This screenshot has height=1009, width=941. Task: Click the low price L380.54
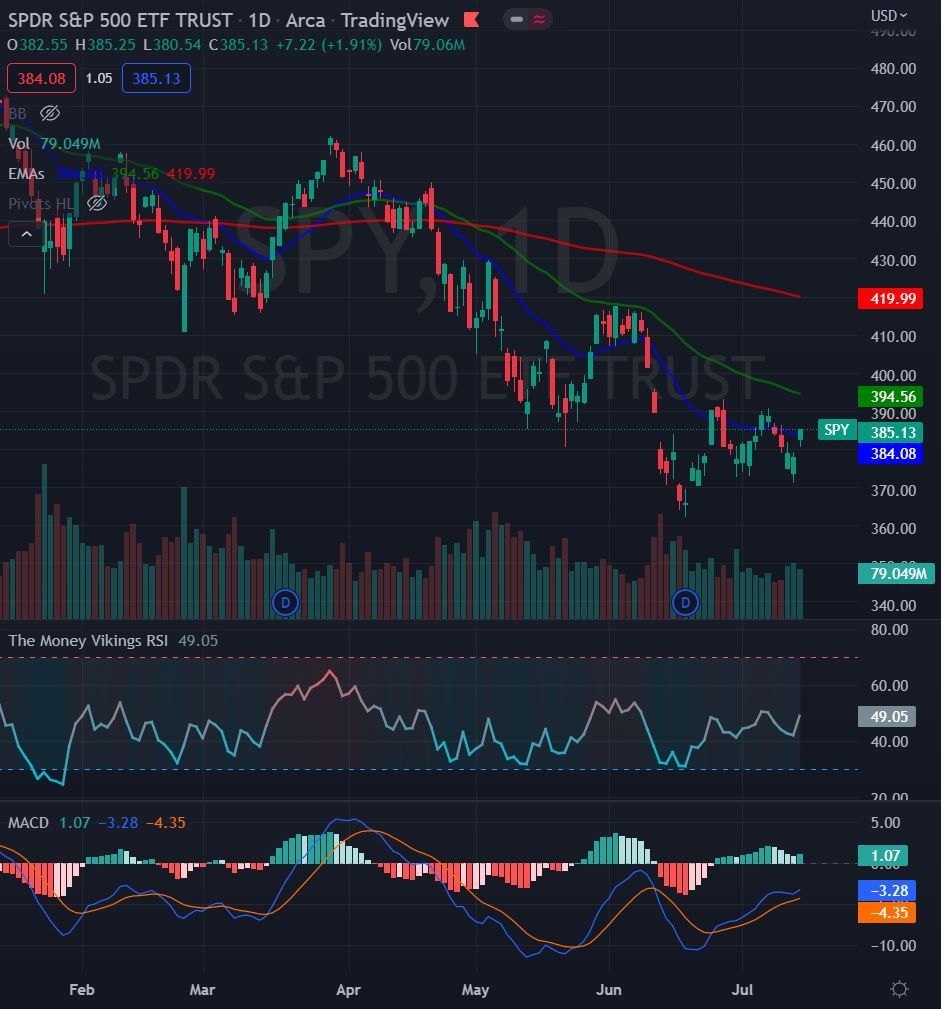(x=172, y=45)
